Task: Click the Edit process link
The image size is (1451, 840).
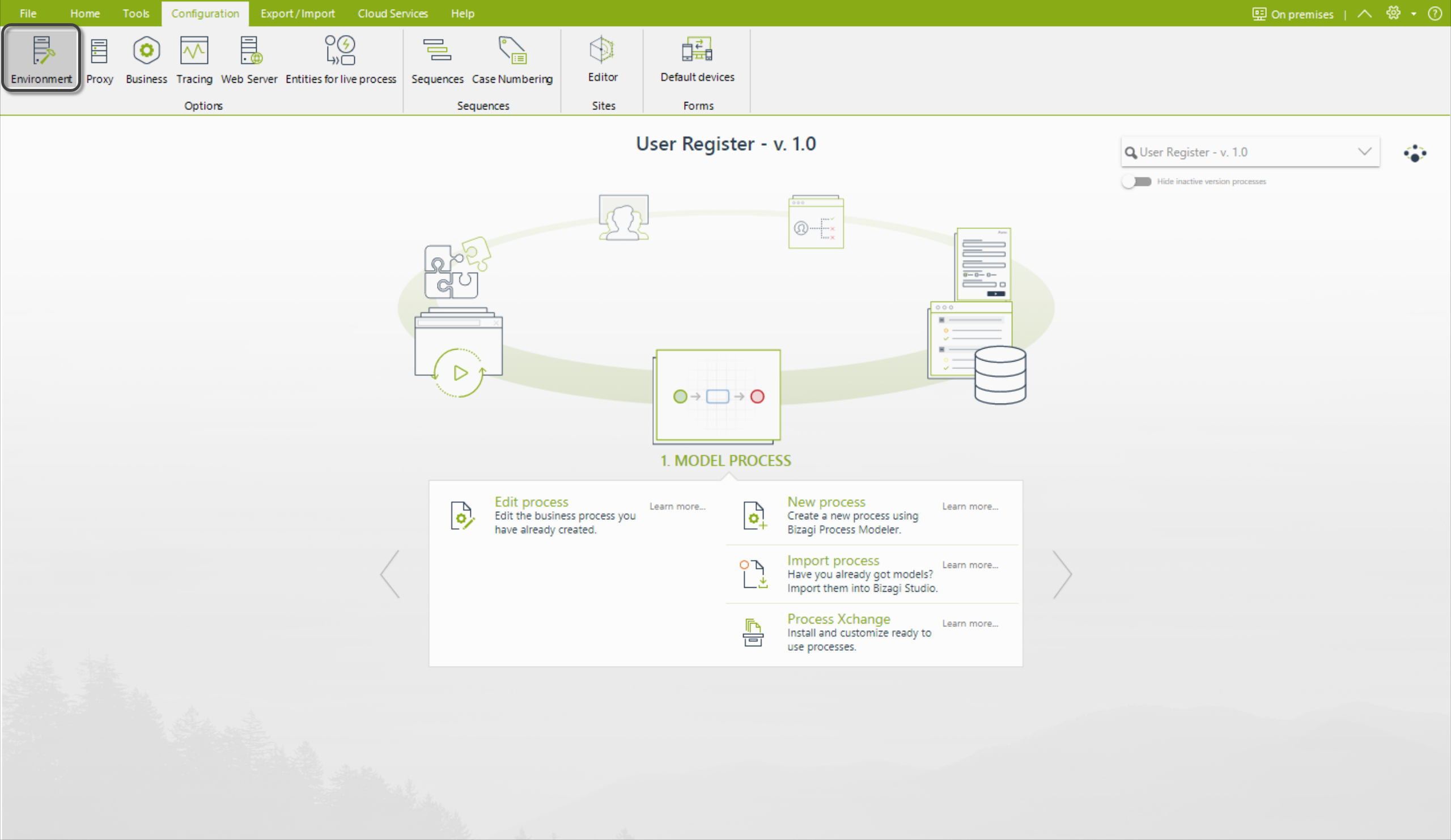Action: pos(532,502)
